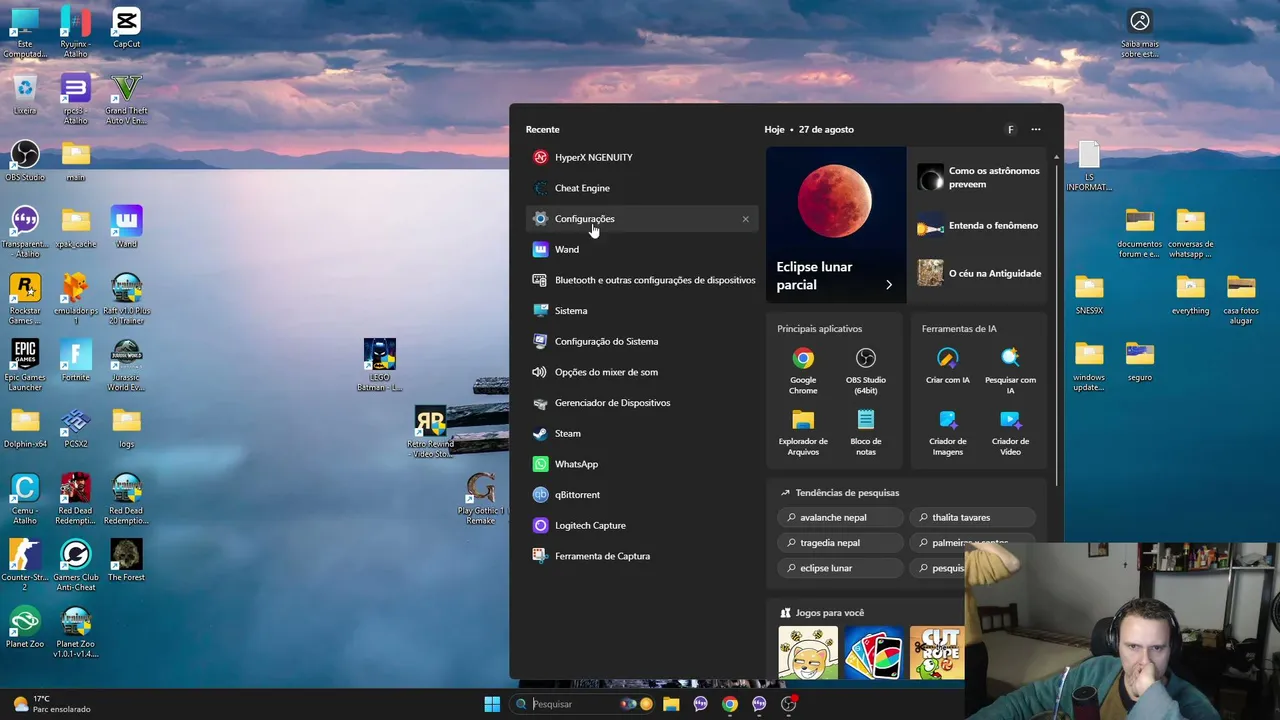Screen dimensions: 1280x720
Task: Select Sistema in the recent list
Action: click(642, 311)
